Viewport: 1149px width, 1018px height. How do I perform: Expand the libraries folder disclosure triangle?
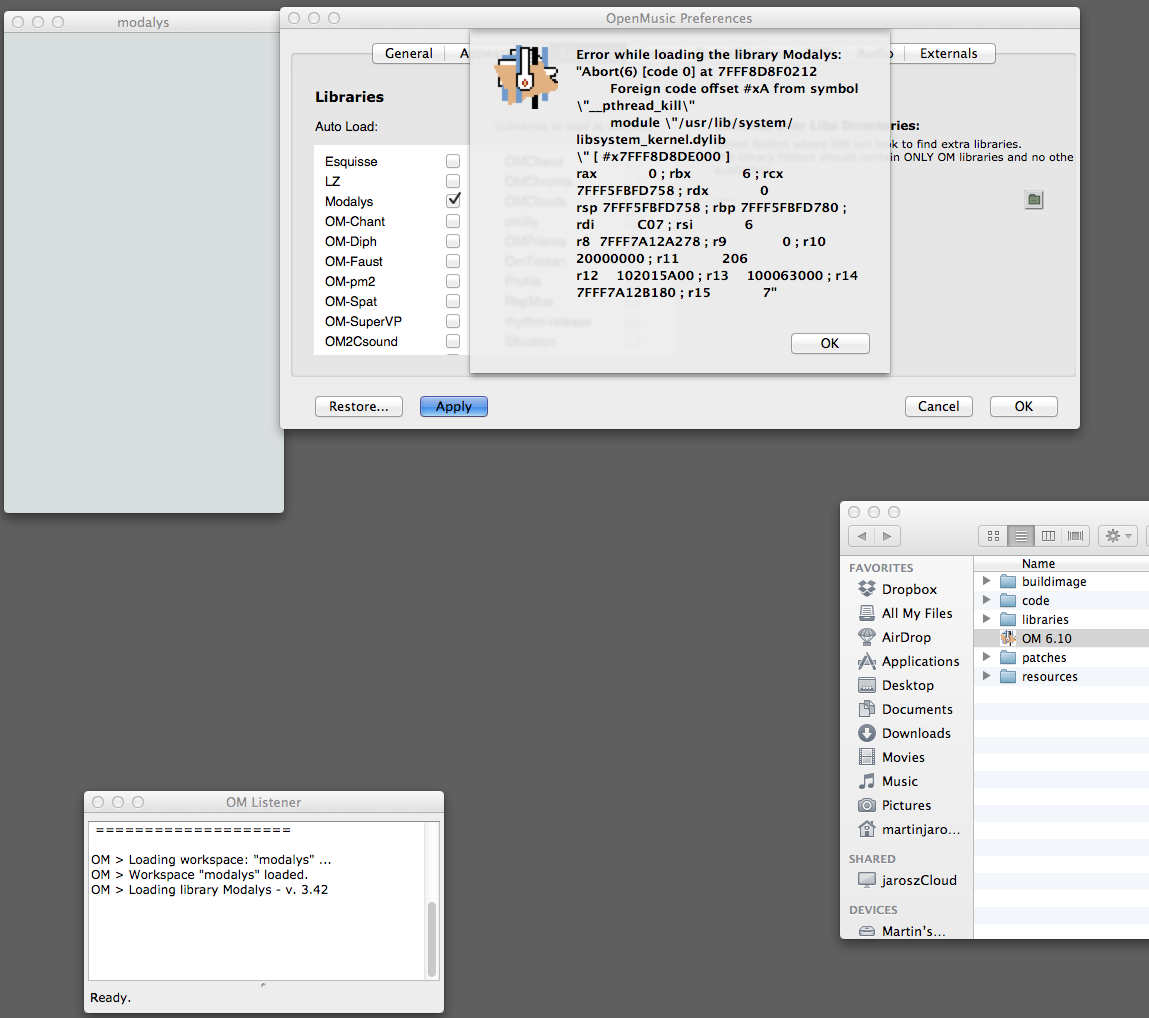pos(986,619)
